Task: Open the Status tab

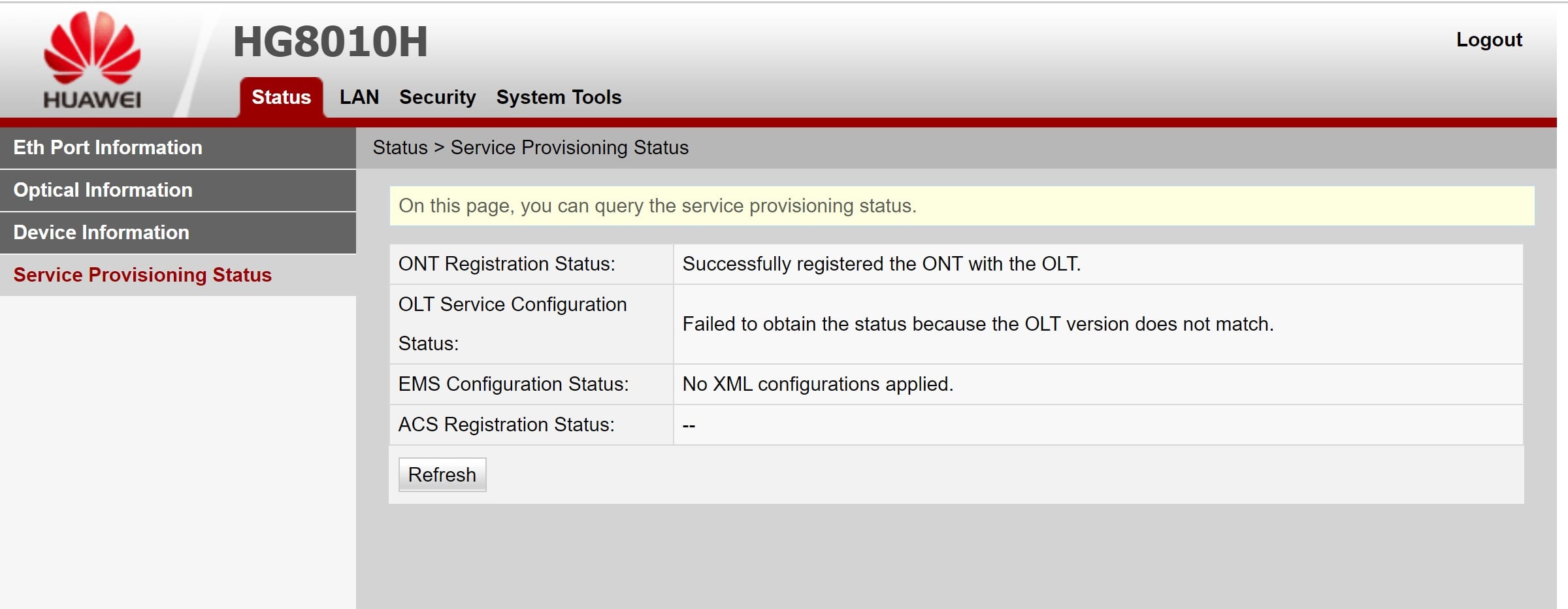Action: pyautogui.click(x=281, y=97)
